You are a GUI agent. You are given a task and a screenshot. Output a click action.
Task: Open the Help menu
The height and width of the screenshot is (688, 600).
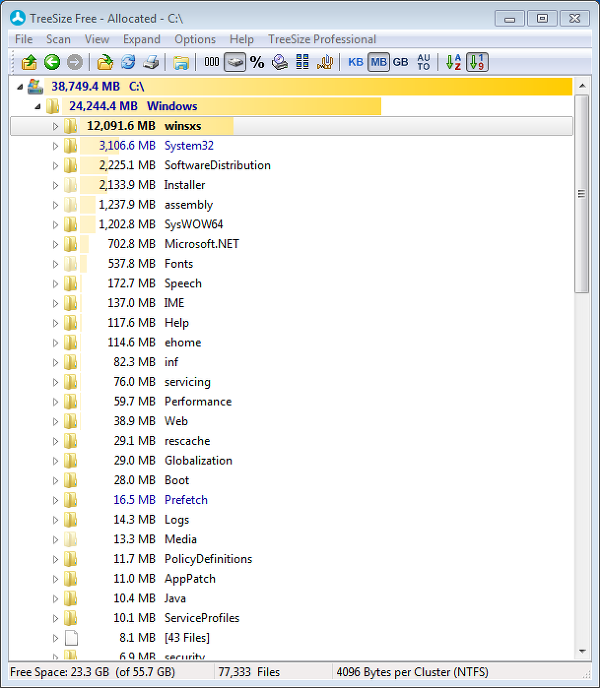[241, 39]
